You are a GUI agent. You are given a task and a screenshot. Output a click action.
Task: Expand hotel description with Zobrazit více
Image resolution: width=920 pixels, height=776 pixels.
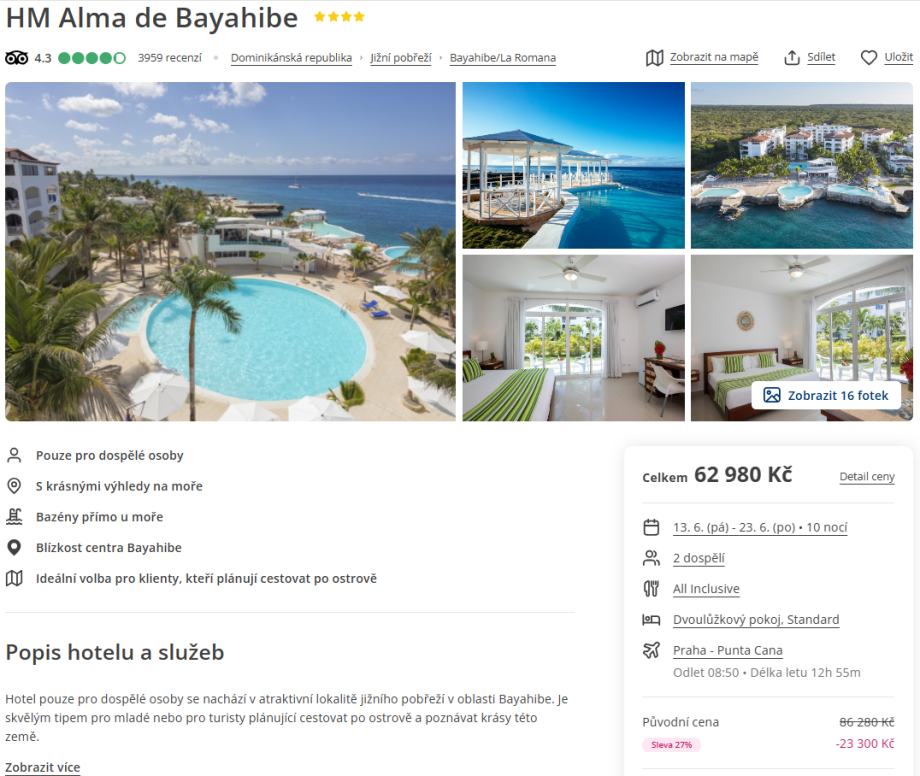(43, 767)
